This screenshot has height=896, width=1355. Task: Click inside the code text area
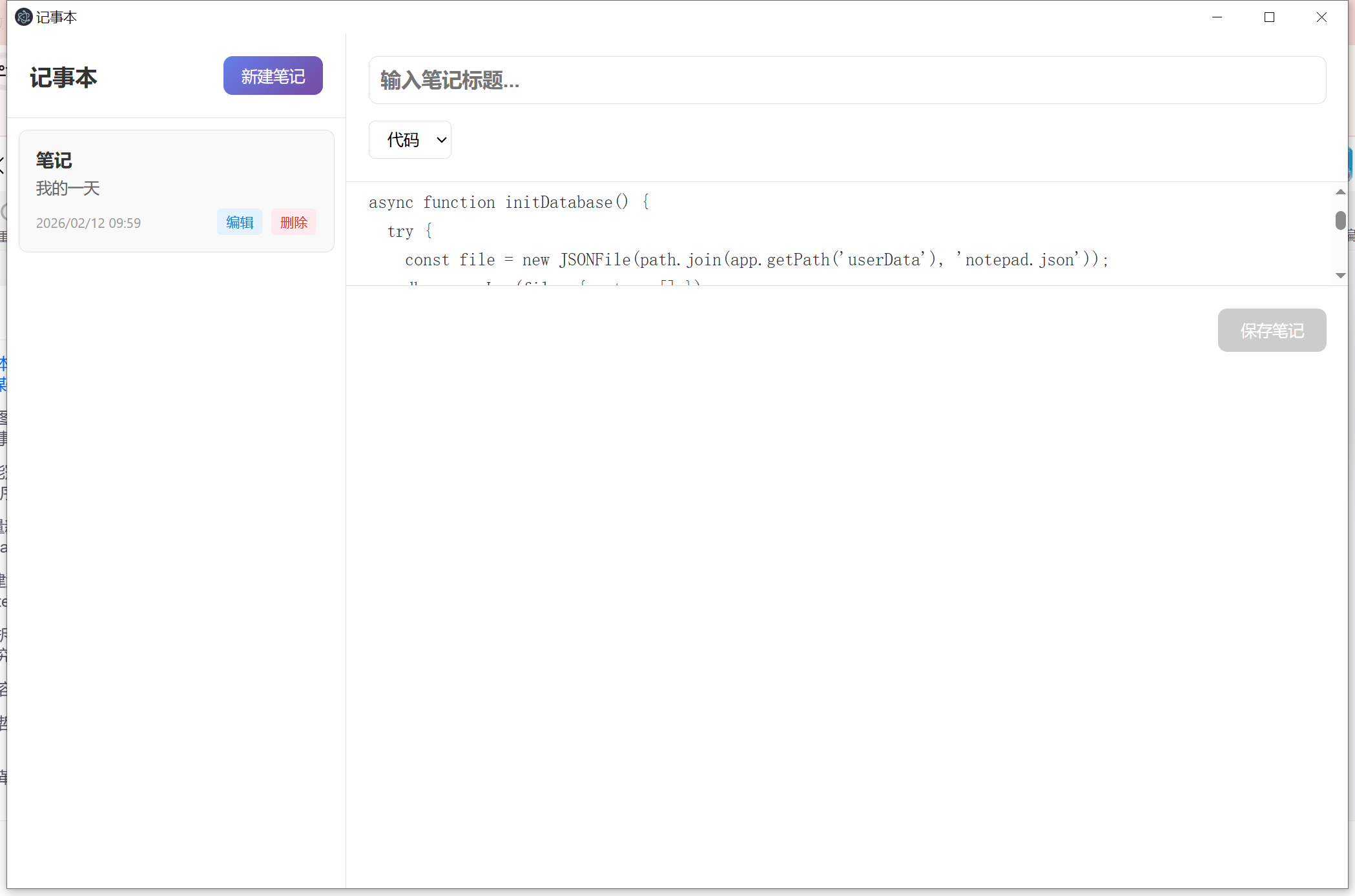tap(840, 232)
